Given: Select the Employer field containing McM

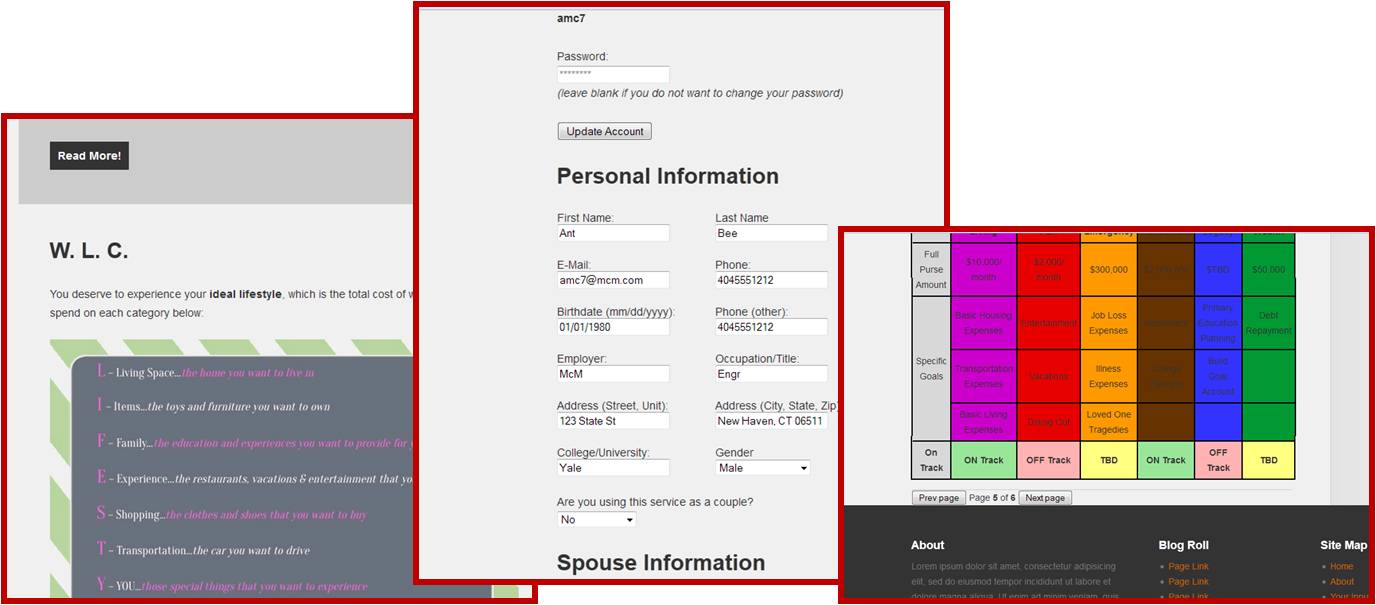Looking at the screenshot, I should pos(612,374).
